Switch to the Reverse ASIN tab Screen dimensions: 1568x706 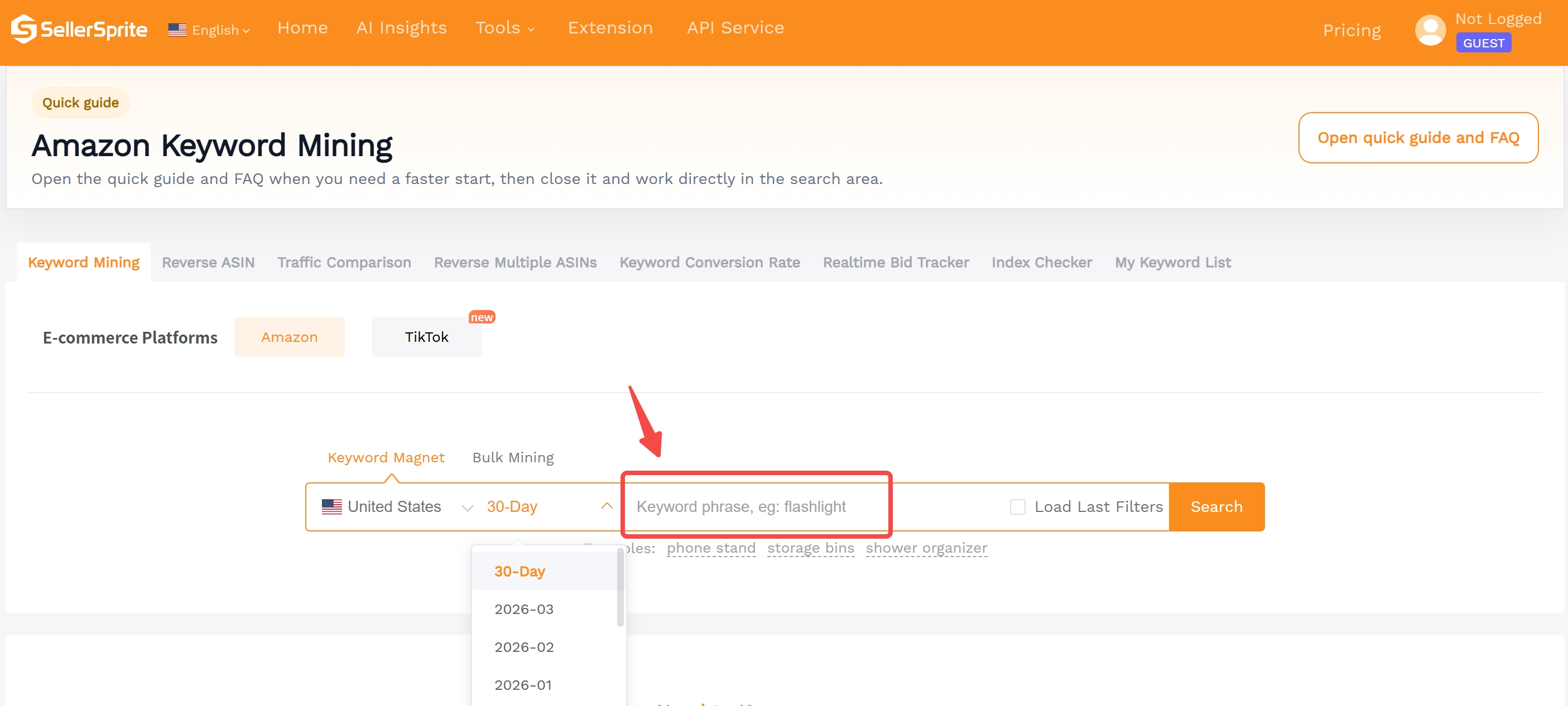coord(208,262)
